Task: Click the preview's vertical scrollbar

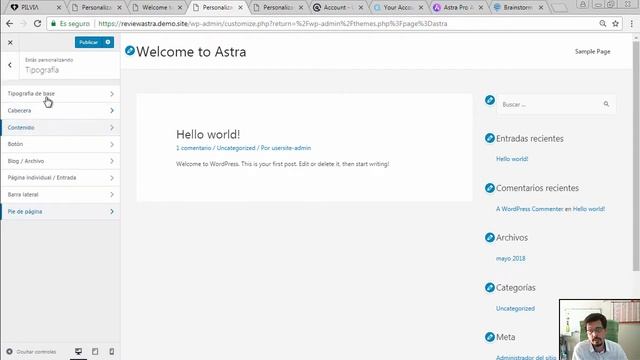Action: pyautogui.click(x=636, y=155)
